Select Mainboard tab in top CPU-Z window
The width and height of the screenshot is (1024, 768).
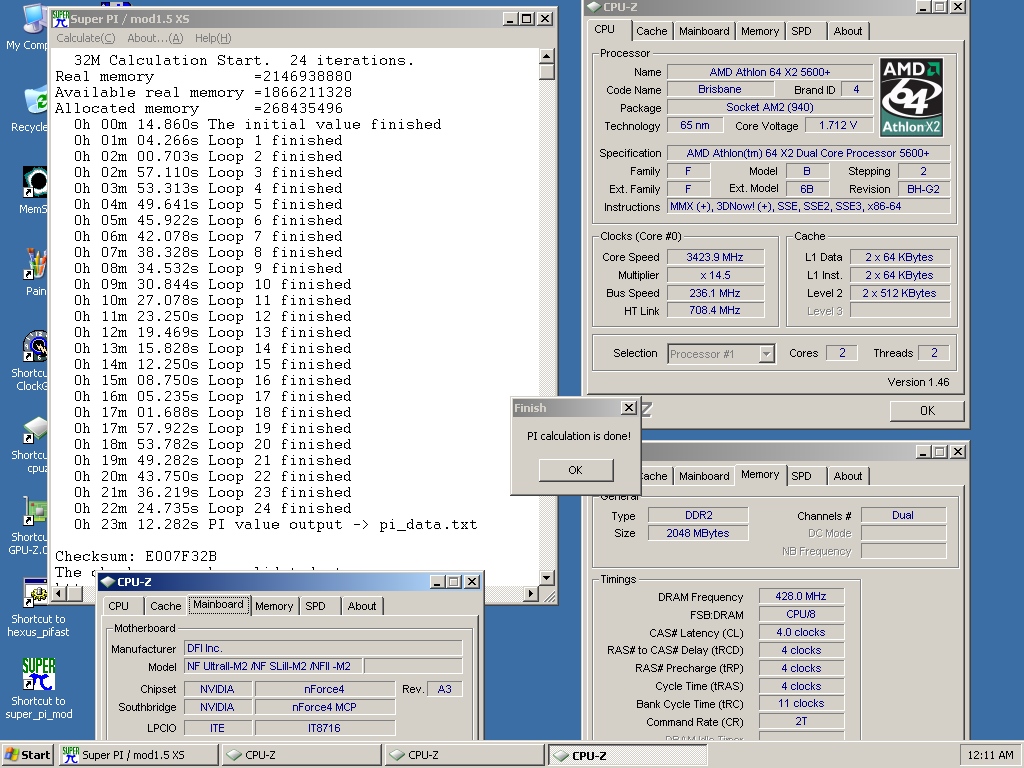(704, 31)
